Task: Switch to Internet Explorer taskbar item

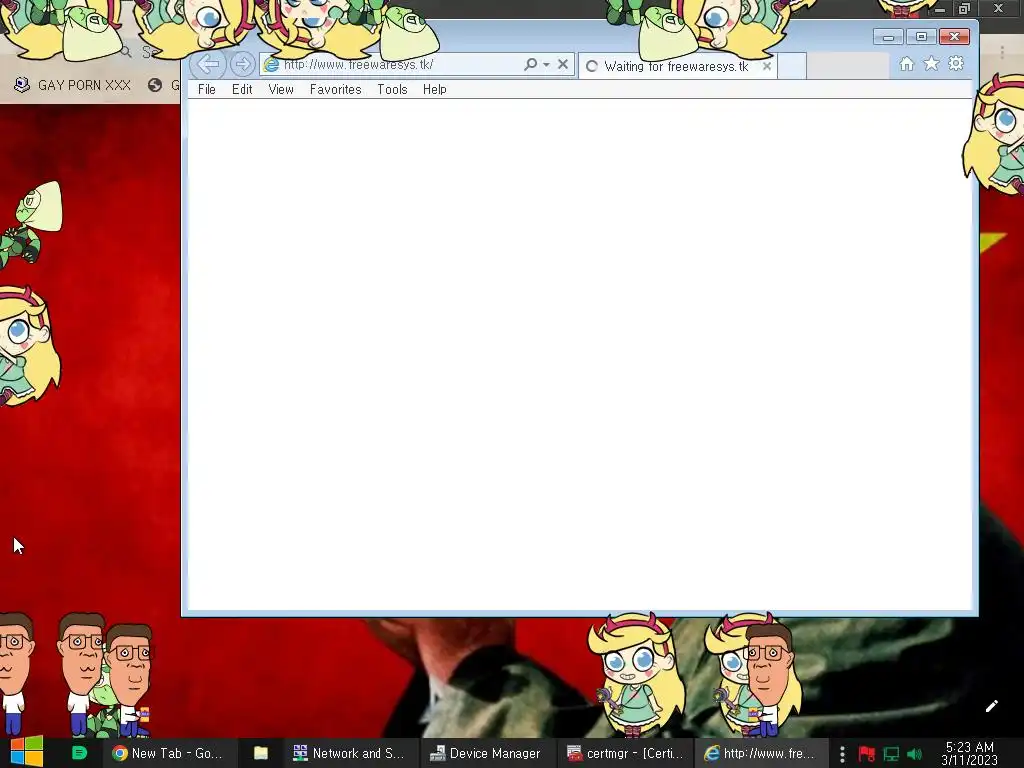Action: (761, 753)
